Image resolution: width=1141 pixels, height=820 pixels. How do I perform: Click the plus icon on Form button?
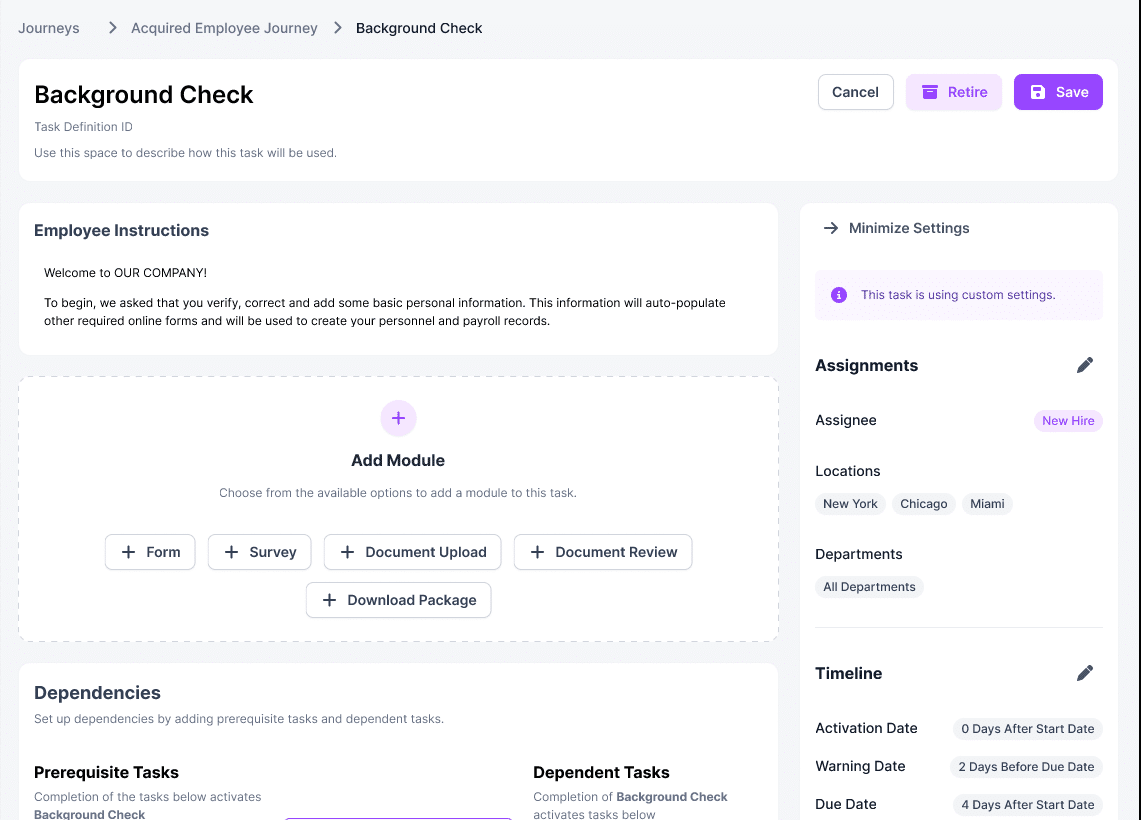[128, 552]
